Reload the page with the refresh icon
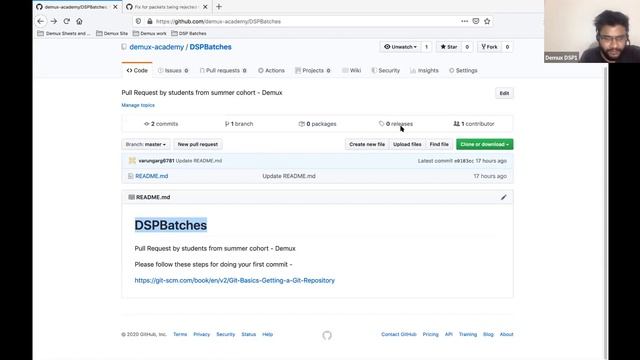The image size is (640, 360). 67,21
